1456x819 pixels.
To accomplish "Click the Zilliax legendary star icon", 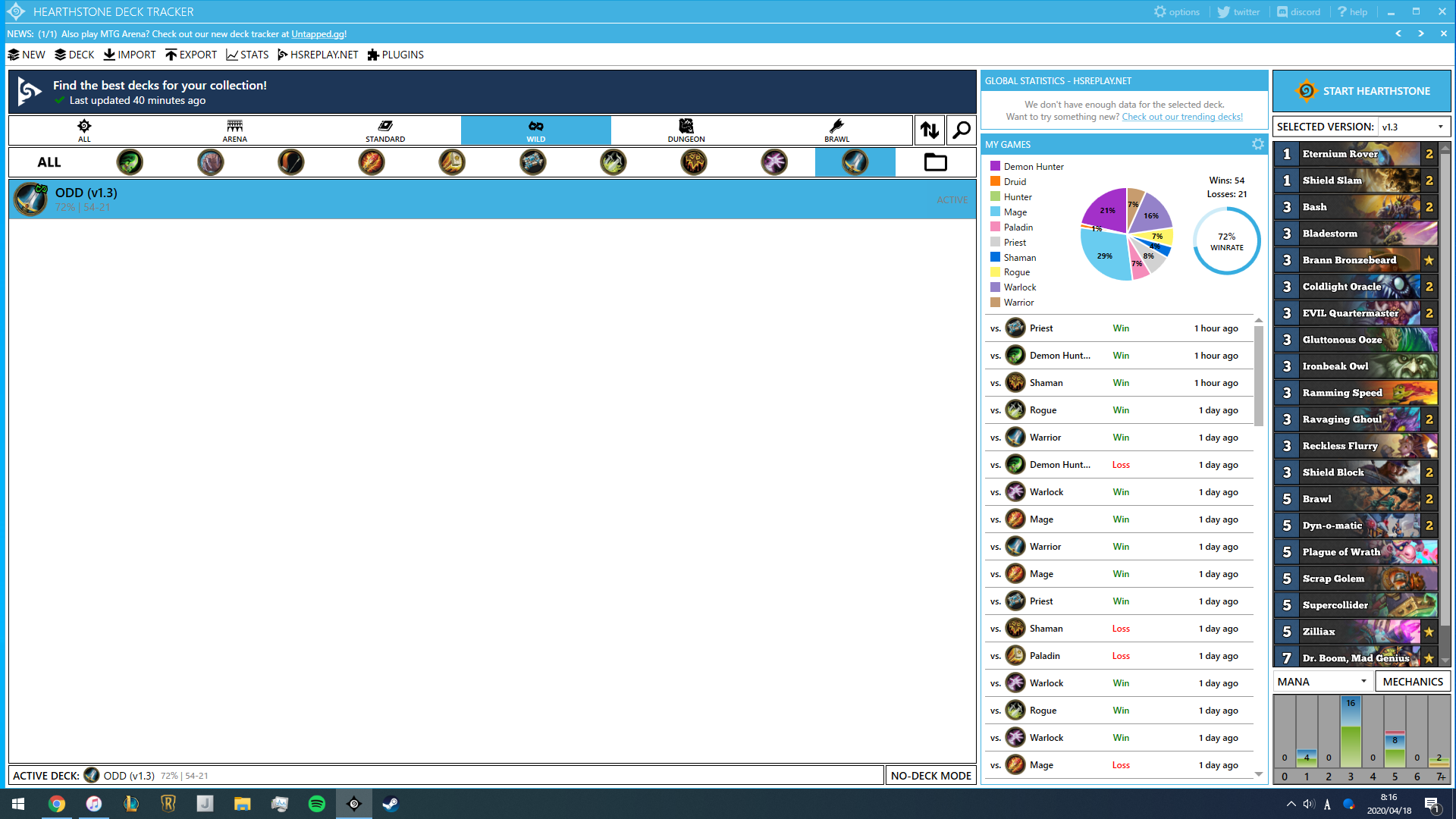I will pyautogui.click(x=1429, y=632).
